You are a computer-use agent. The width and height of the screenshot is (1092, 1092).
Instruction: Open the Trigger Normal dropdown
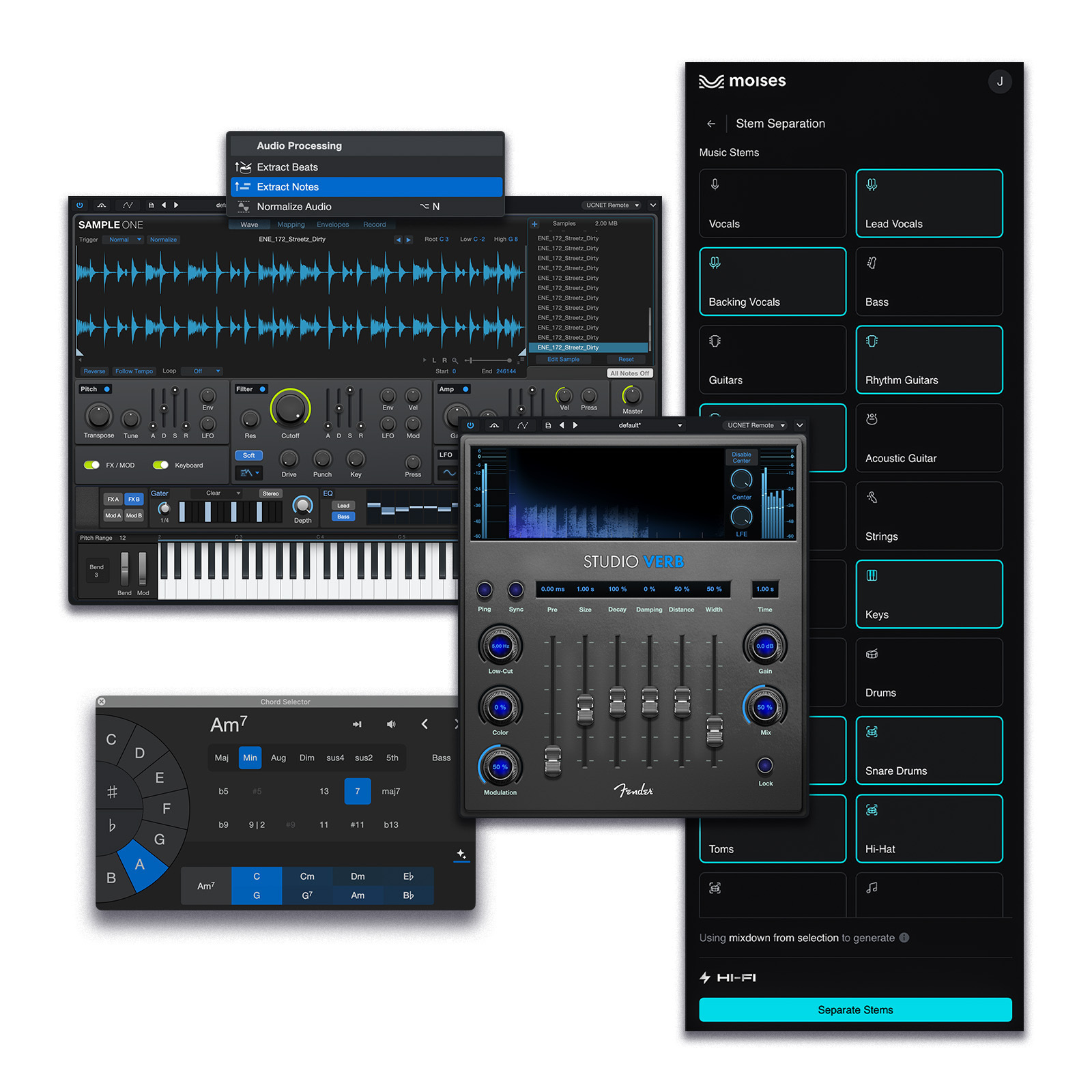tap(123, 240)
